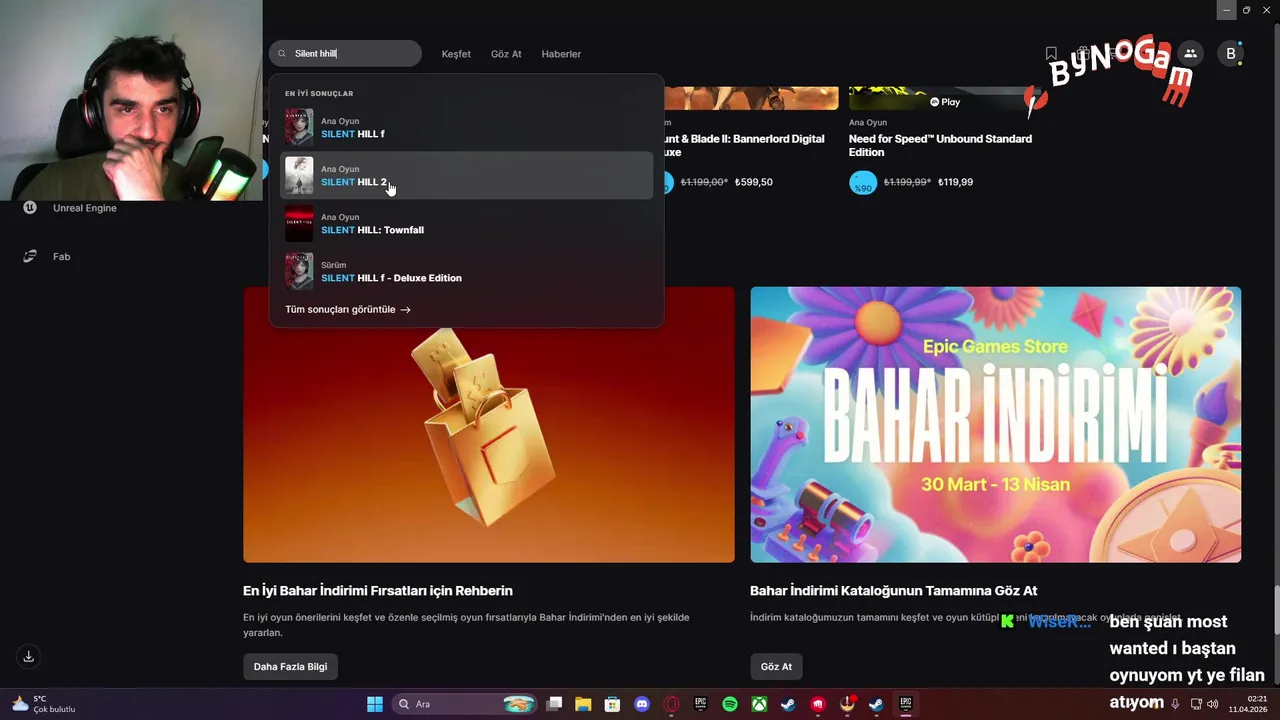Image resolution: width=1280 pixels, height=720 pixels.
Task: Click the Göz At button under Bahar İndirimi
Action: click(x=776, y=667)
